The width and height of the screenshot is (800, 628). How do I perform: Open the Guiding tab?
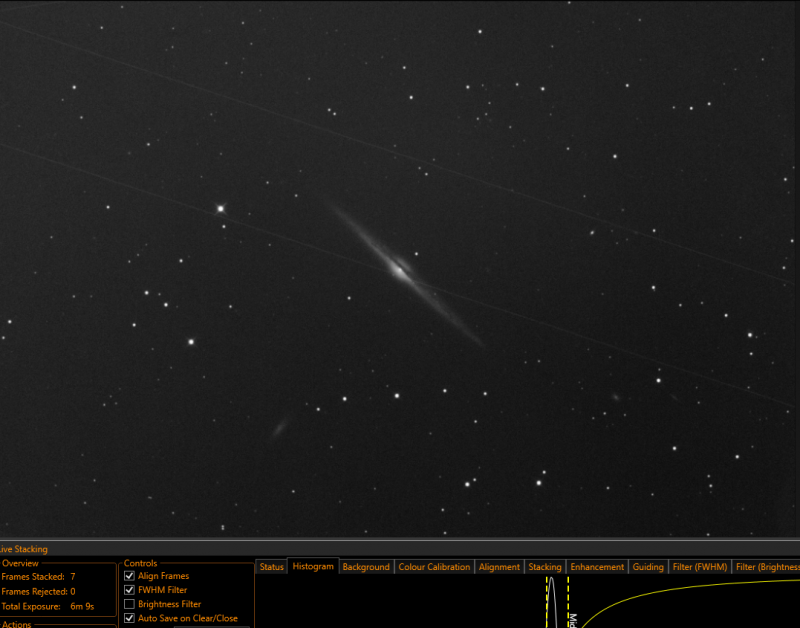coord(648,567)
